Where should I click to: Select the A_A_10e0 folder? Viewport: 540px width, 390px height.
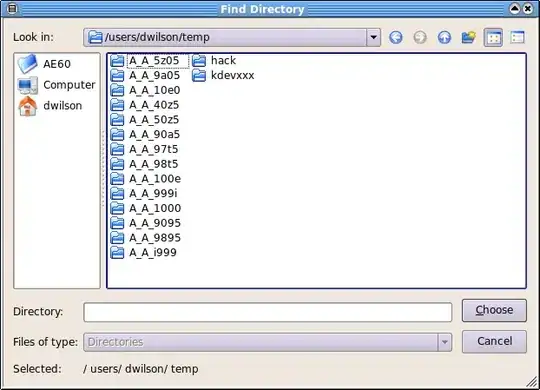145,90
